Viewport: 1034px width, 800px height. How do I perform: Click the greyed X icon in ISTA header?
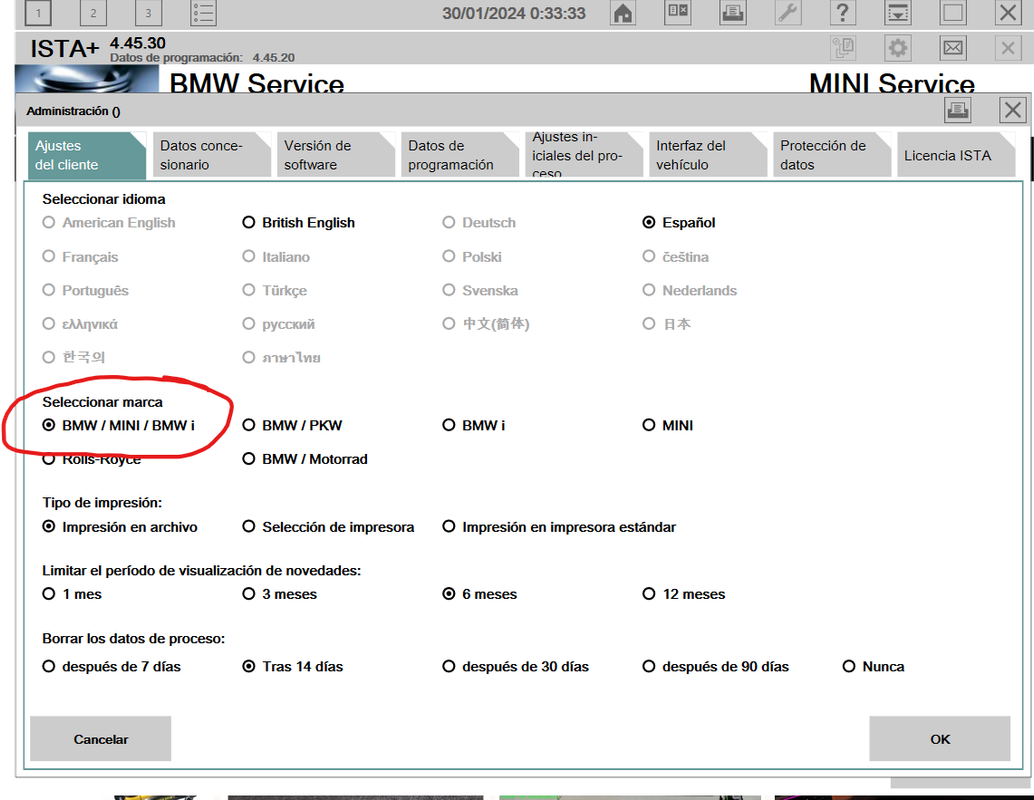click(1008, 47)
